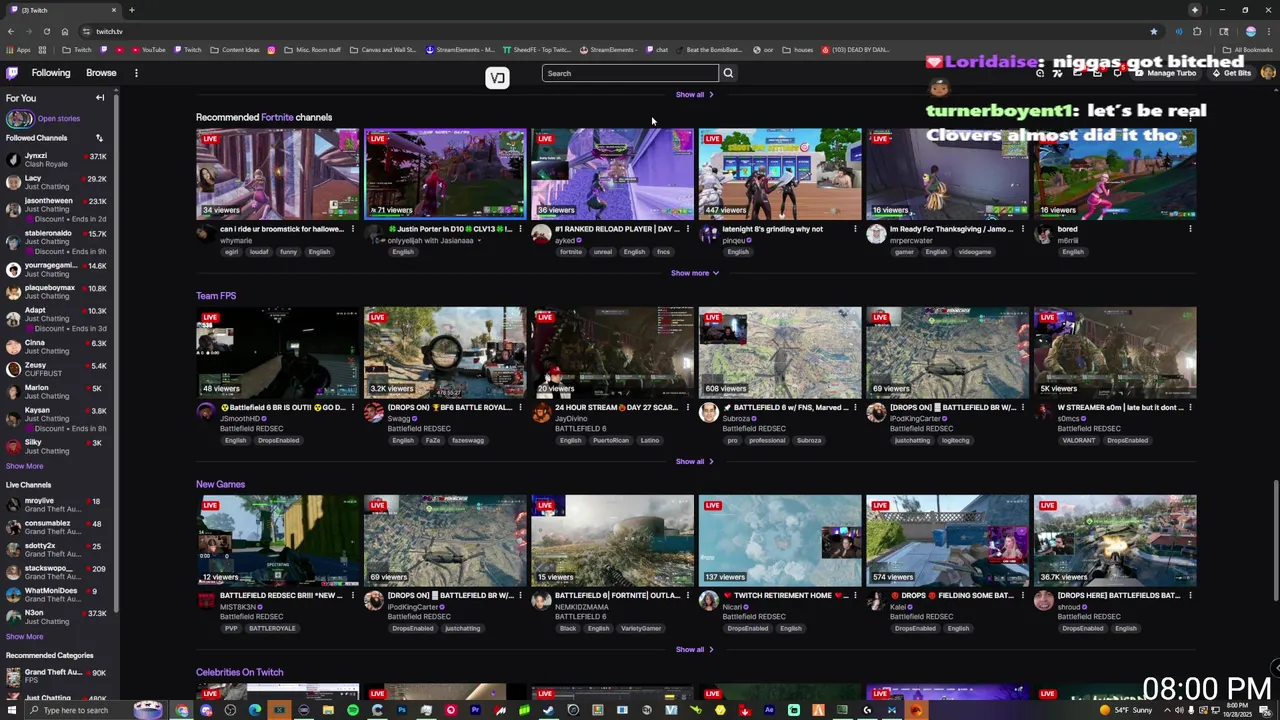Click VarietyGamer tag under NEMKIDZMAMA
Image resolution: width=1280 pixels, height=720 pixels.
[641, 628]
